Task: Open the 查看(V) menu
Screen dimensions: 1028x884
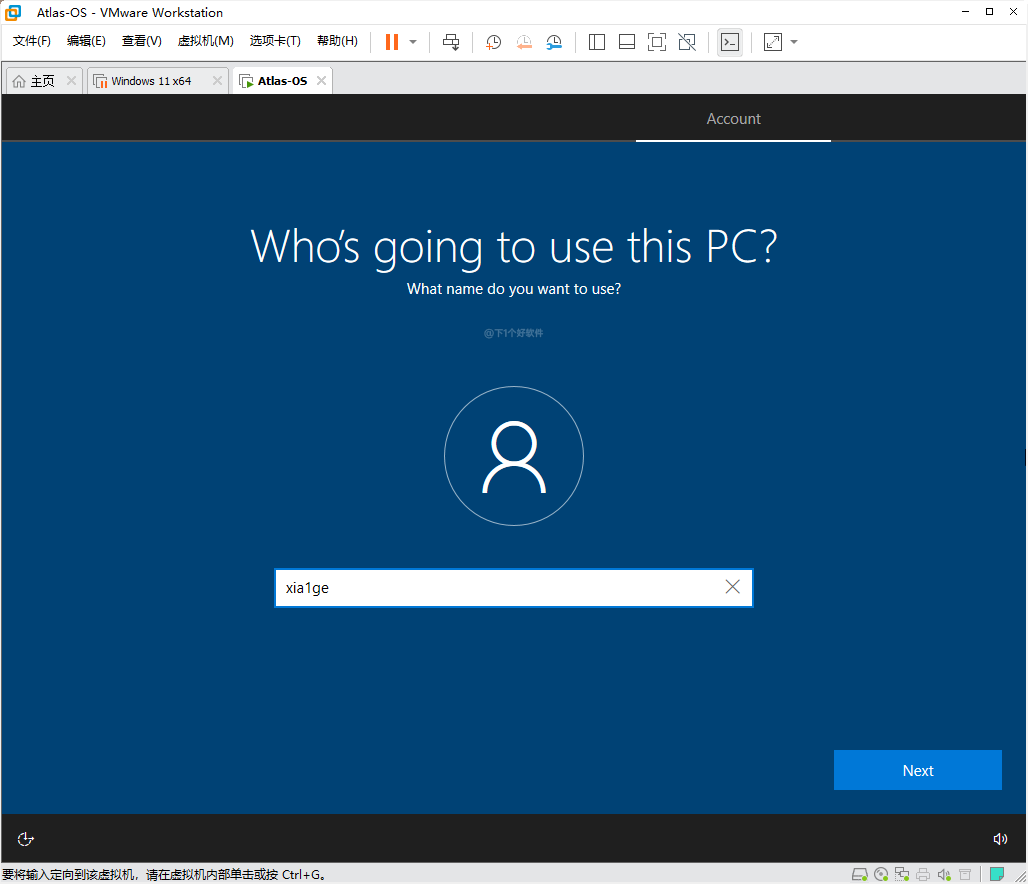Action: 142,41
